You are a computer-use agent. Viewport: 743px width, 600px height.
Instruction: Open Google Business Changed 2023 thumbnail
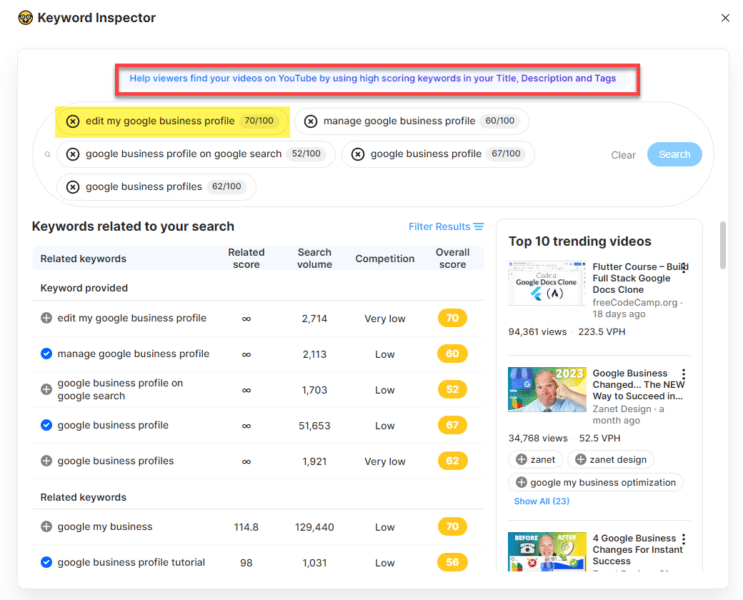click(x=547, y=389)
